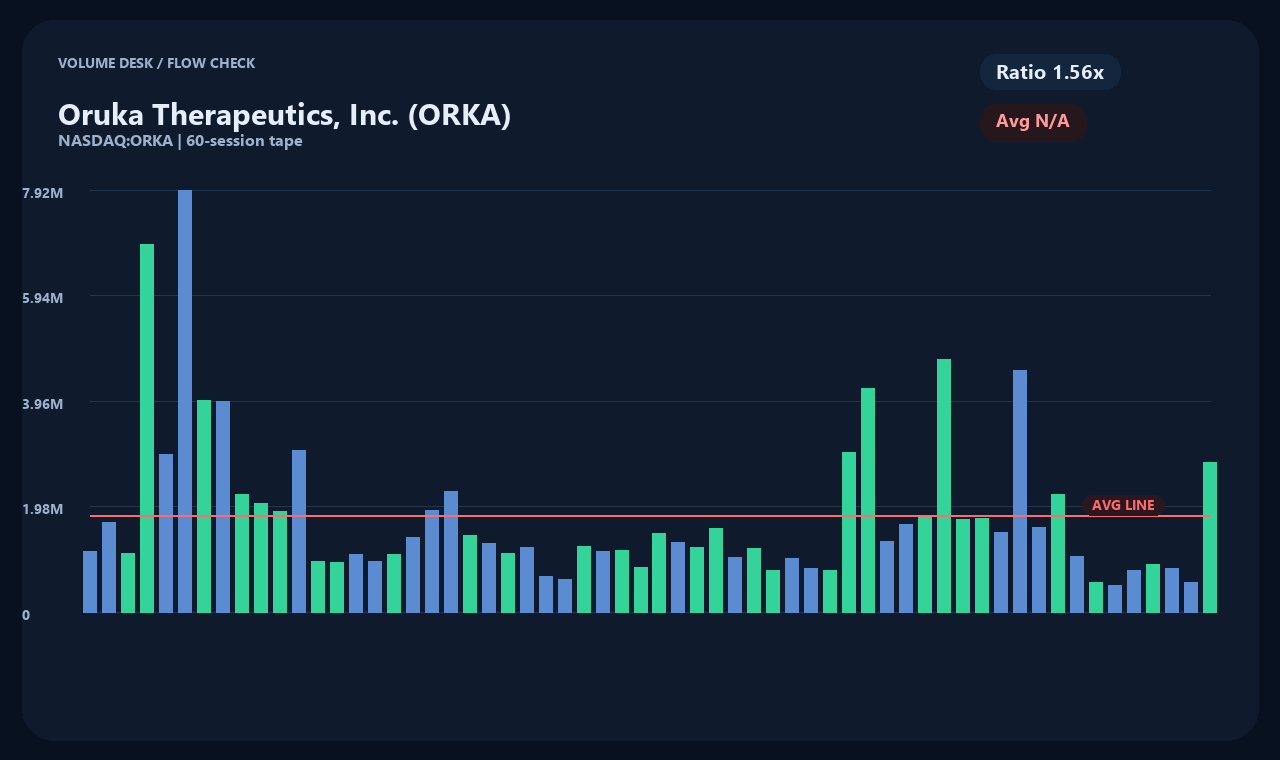Screen dimensions: 1280x760
Task: Click the 0 axis label
Action: point(26,615)
